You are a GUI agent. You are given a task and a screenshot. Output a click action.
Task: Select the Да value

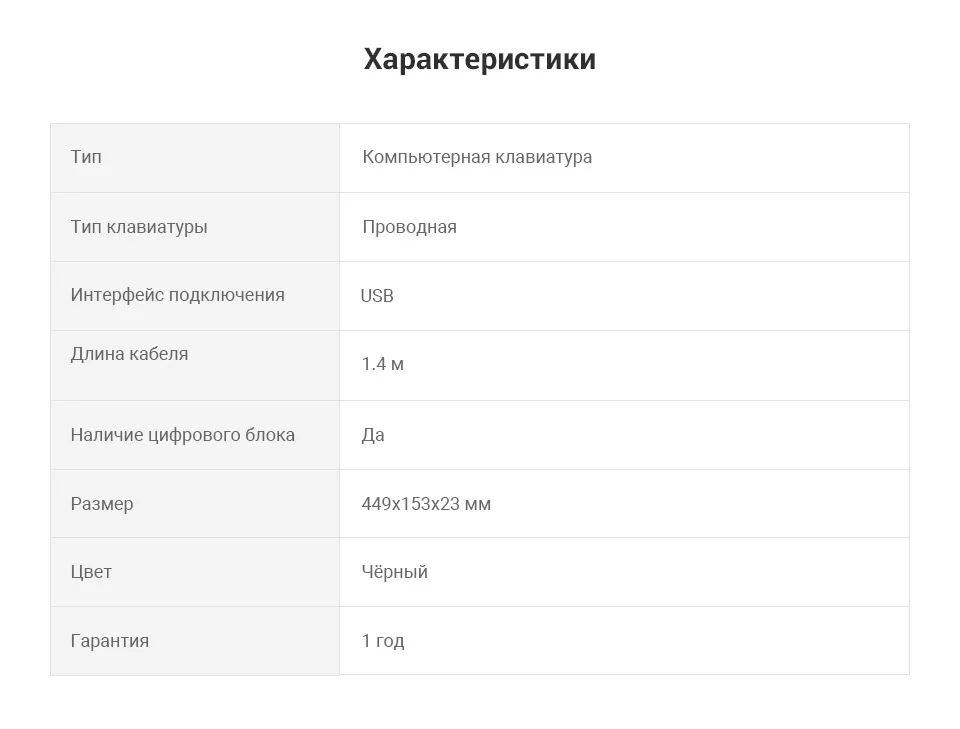click(373, 435)
